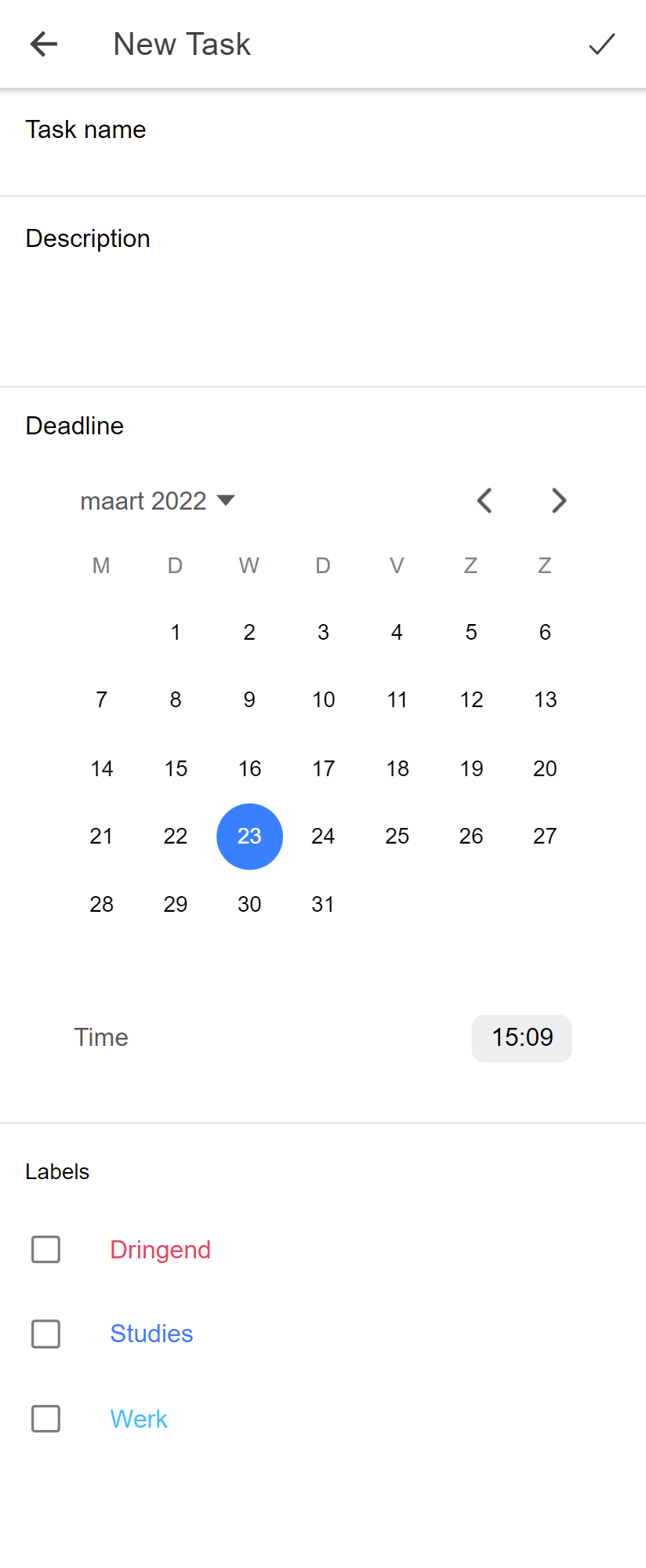Advance to April using right chevron
The width and height of the screenshot is (646, 1568).
coord(558,500)
